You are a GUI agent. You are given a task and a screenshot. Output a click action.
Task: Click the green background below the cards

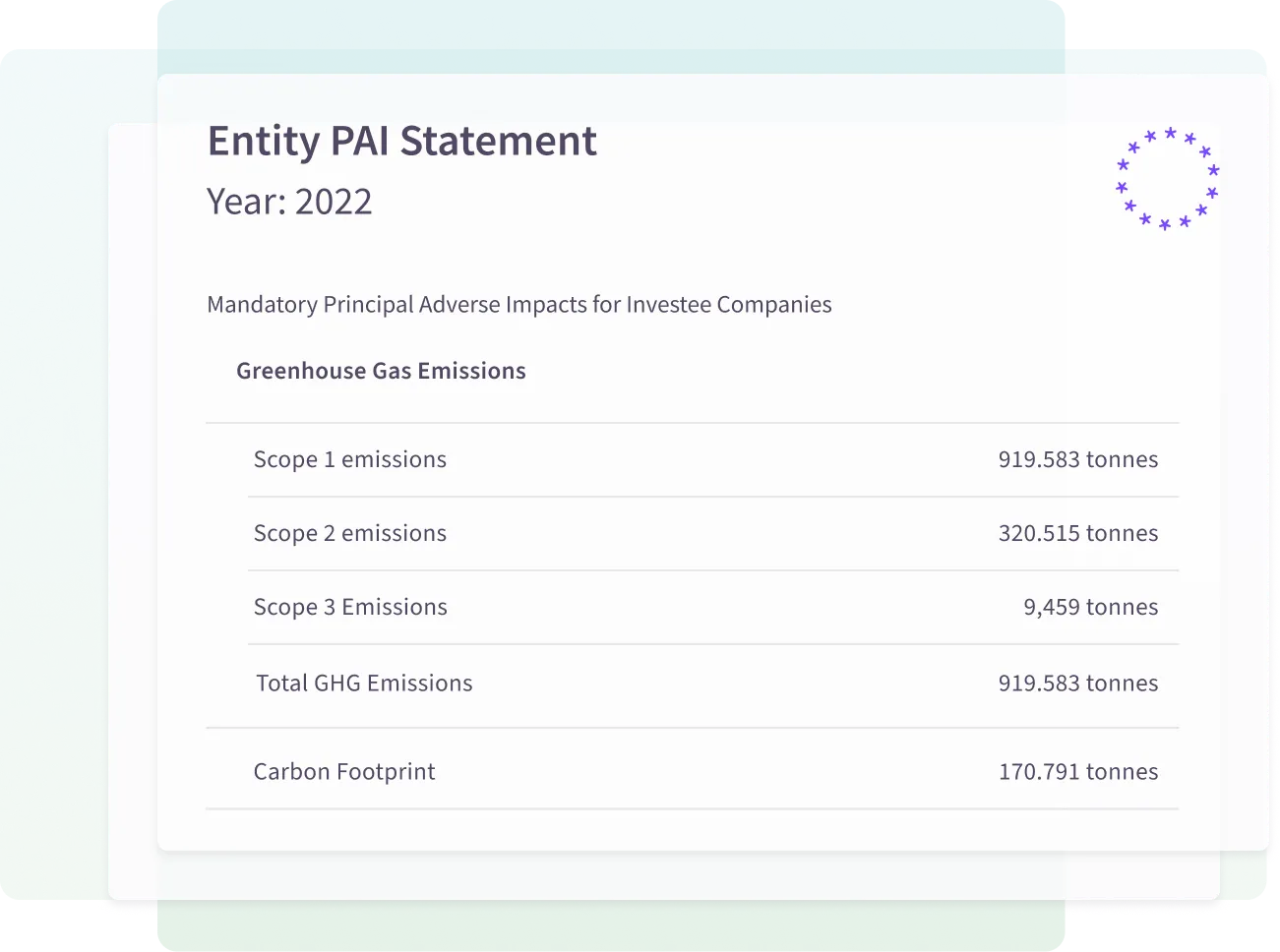click(x=610, y=927)
